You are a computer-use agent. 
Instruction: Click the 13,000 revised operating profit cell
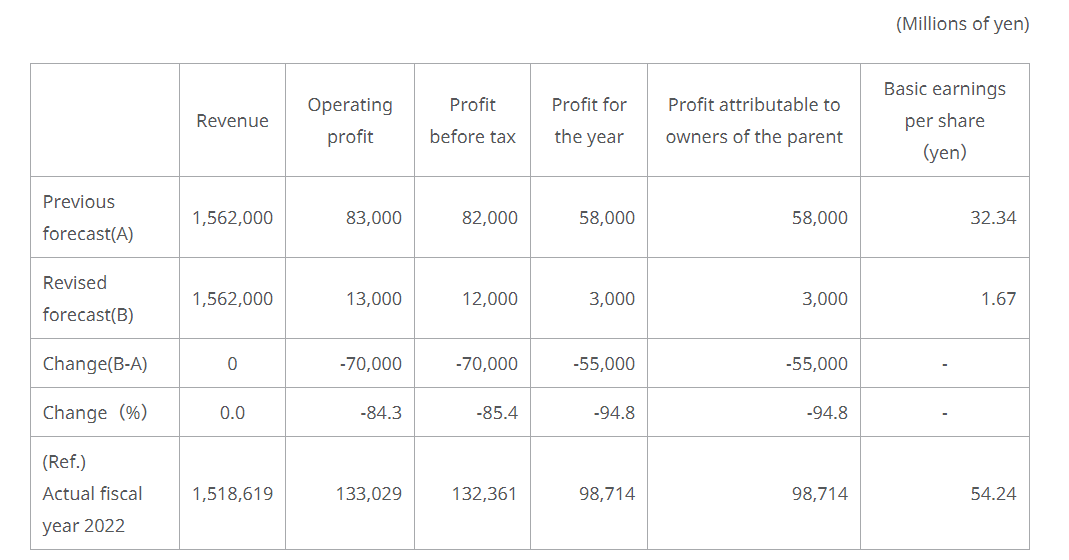pos(373,299)
